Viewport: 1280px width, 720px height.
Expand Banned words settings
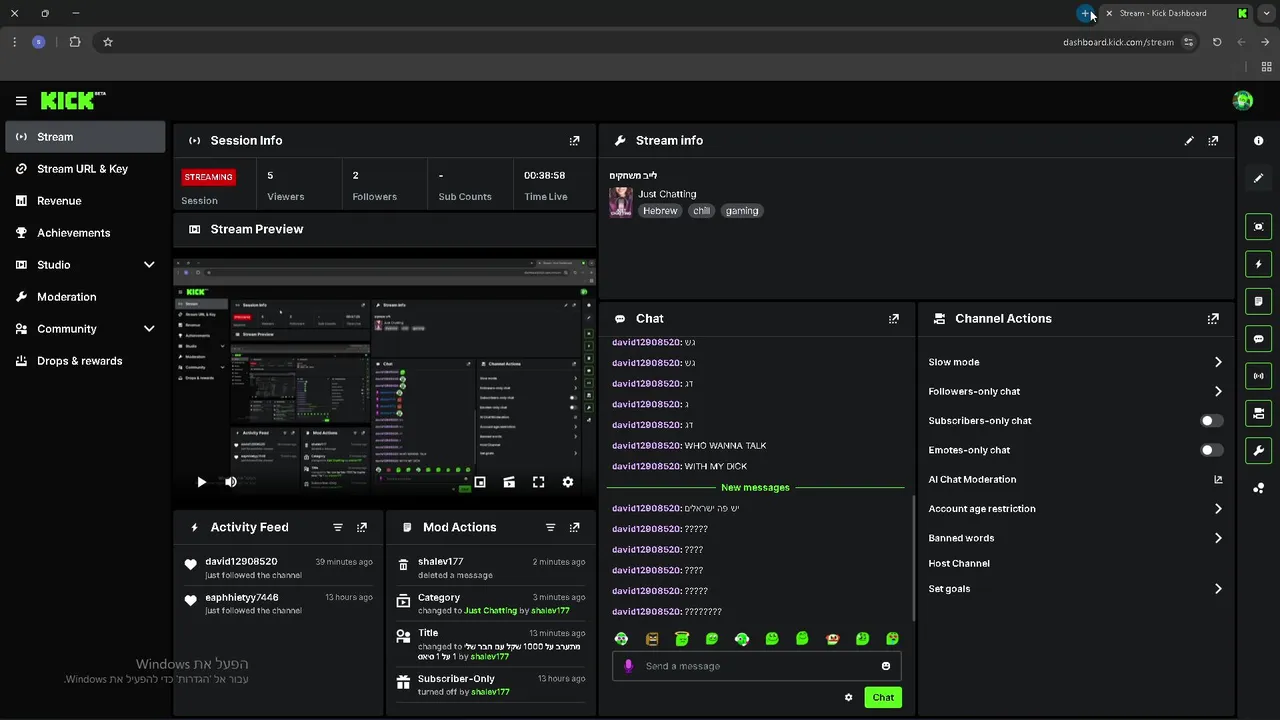coord(1218,538)
